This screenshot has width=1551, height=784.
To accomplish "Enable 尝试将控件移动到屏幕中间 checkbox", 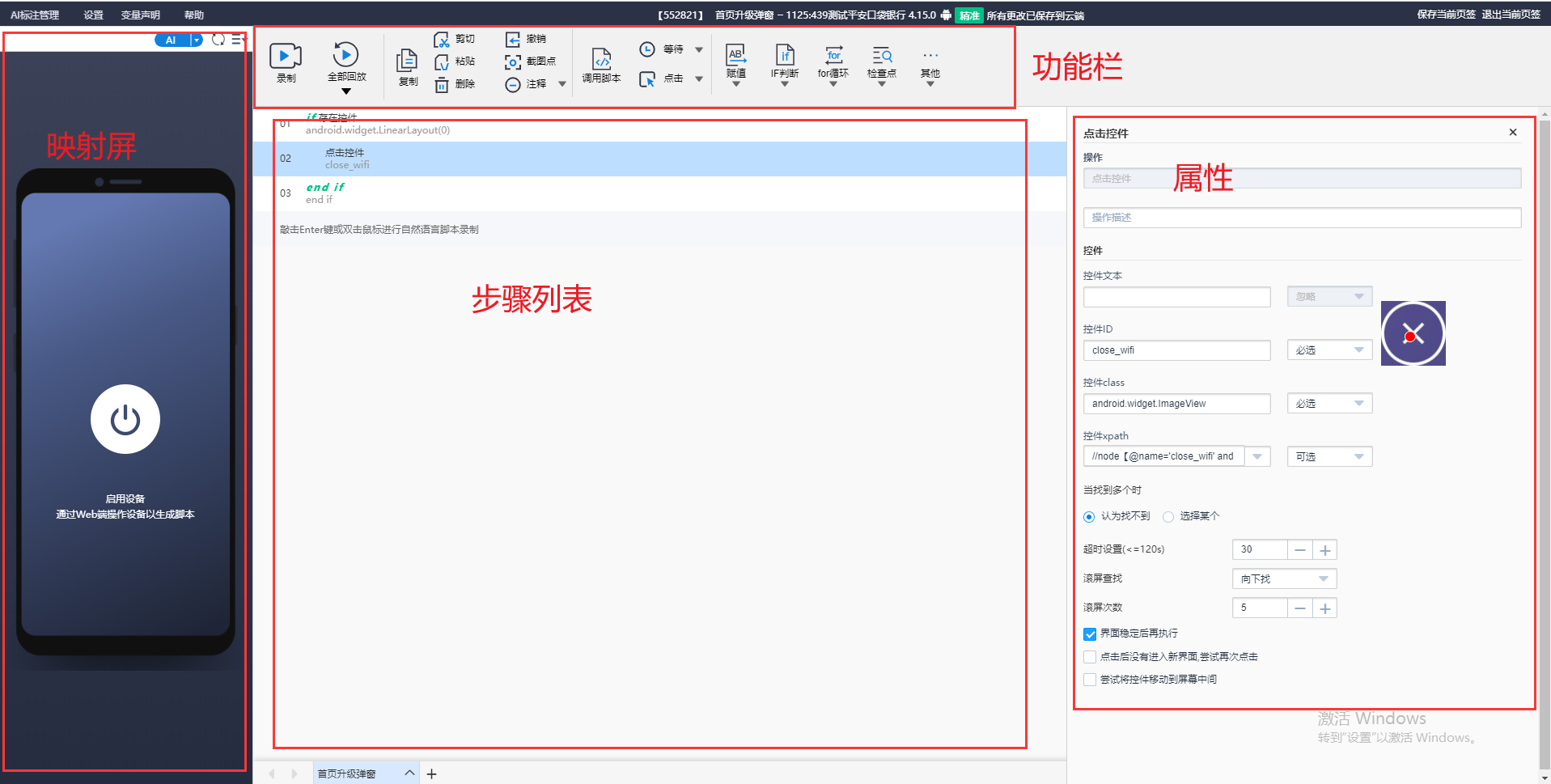I will [1090, 680].
